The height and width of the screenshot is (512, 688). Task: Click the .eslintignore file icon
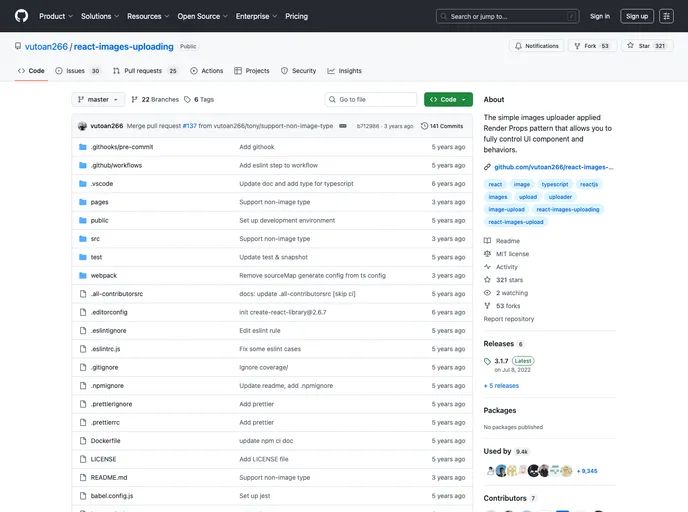click(82, 331)
